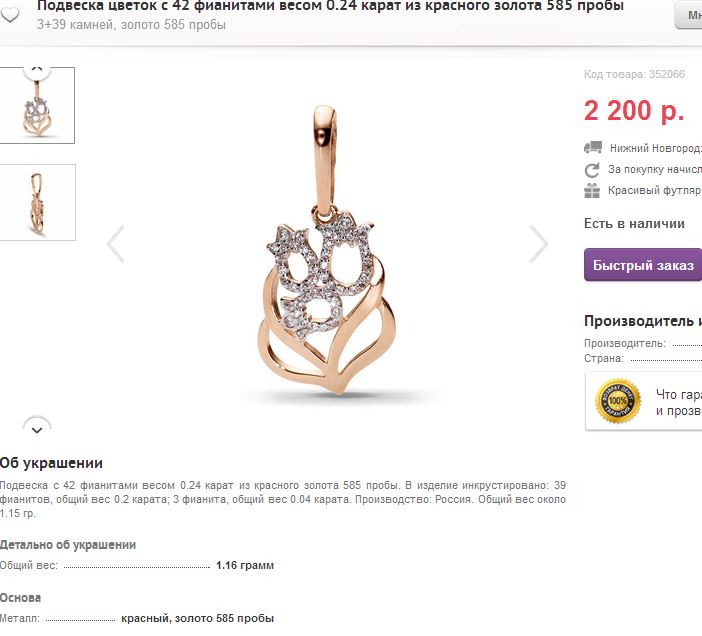
Task: Show next product photo with right arrow
Action: (538, 244)
